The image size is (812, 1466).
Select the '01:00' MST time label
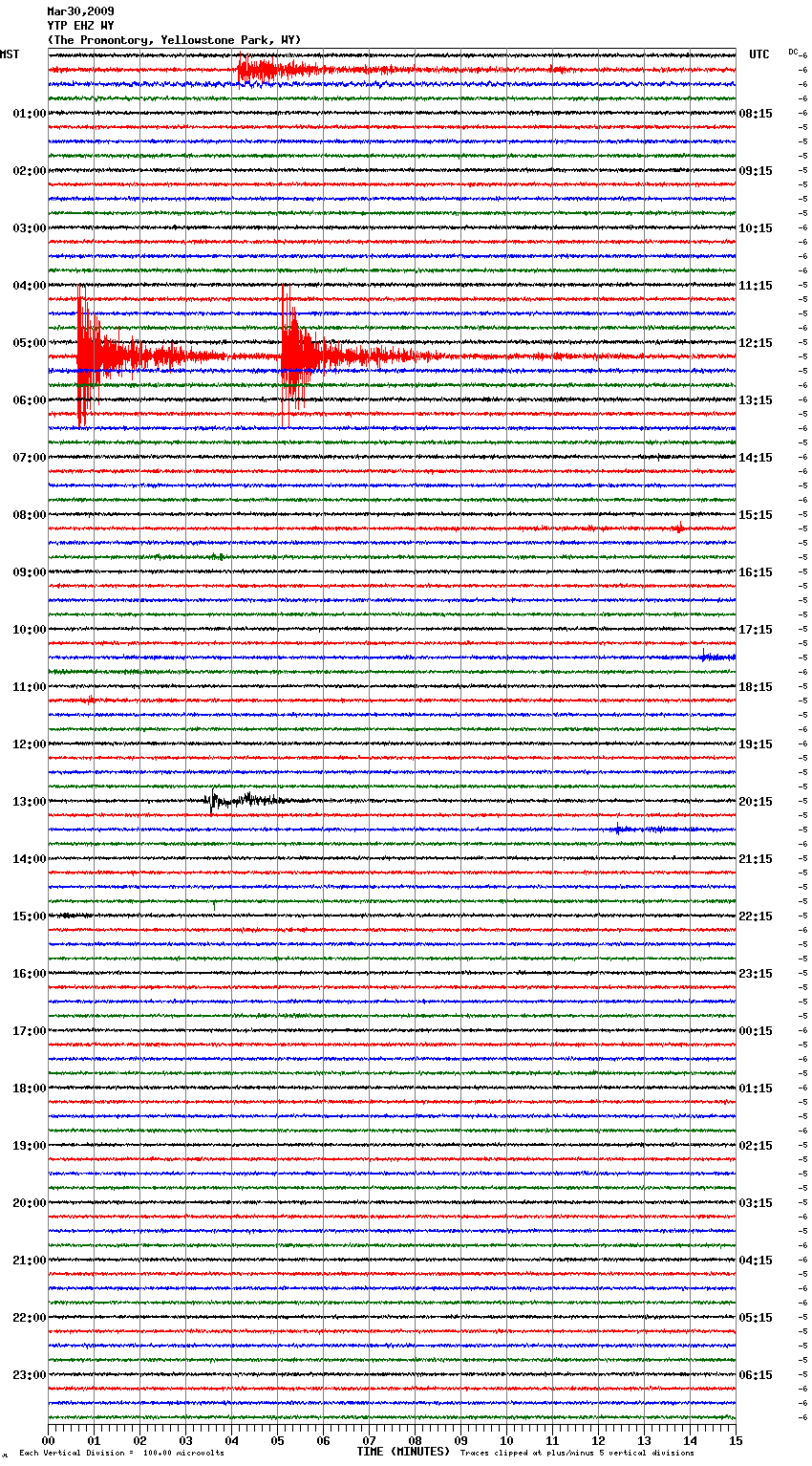30,114
